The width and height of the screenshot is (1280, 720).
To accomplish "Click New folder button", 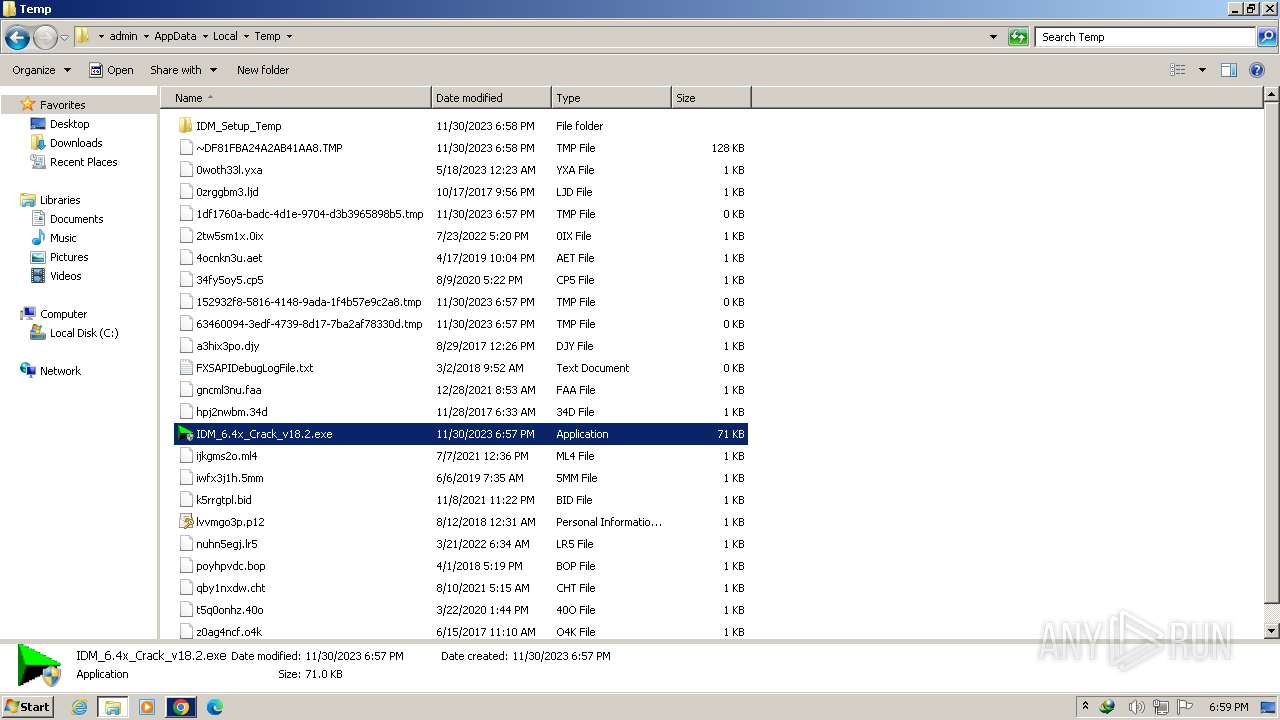I will coord(263,70).
